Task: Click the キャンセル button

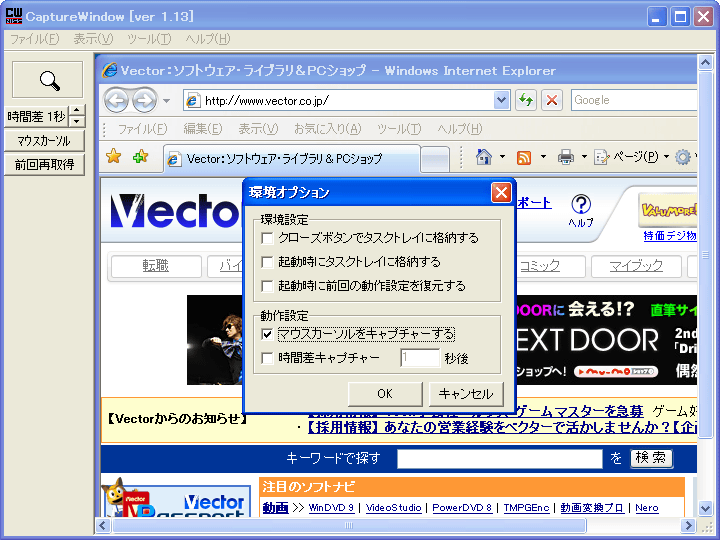Action: coord(466,394)
